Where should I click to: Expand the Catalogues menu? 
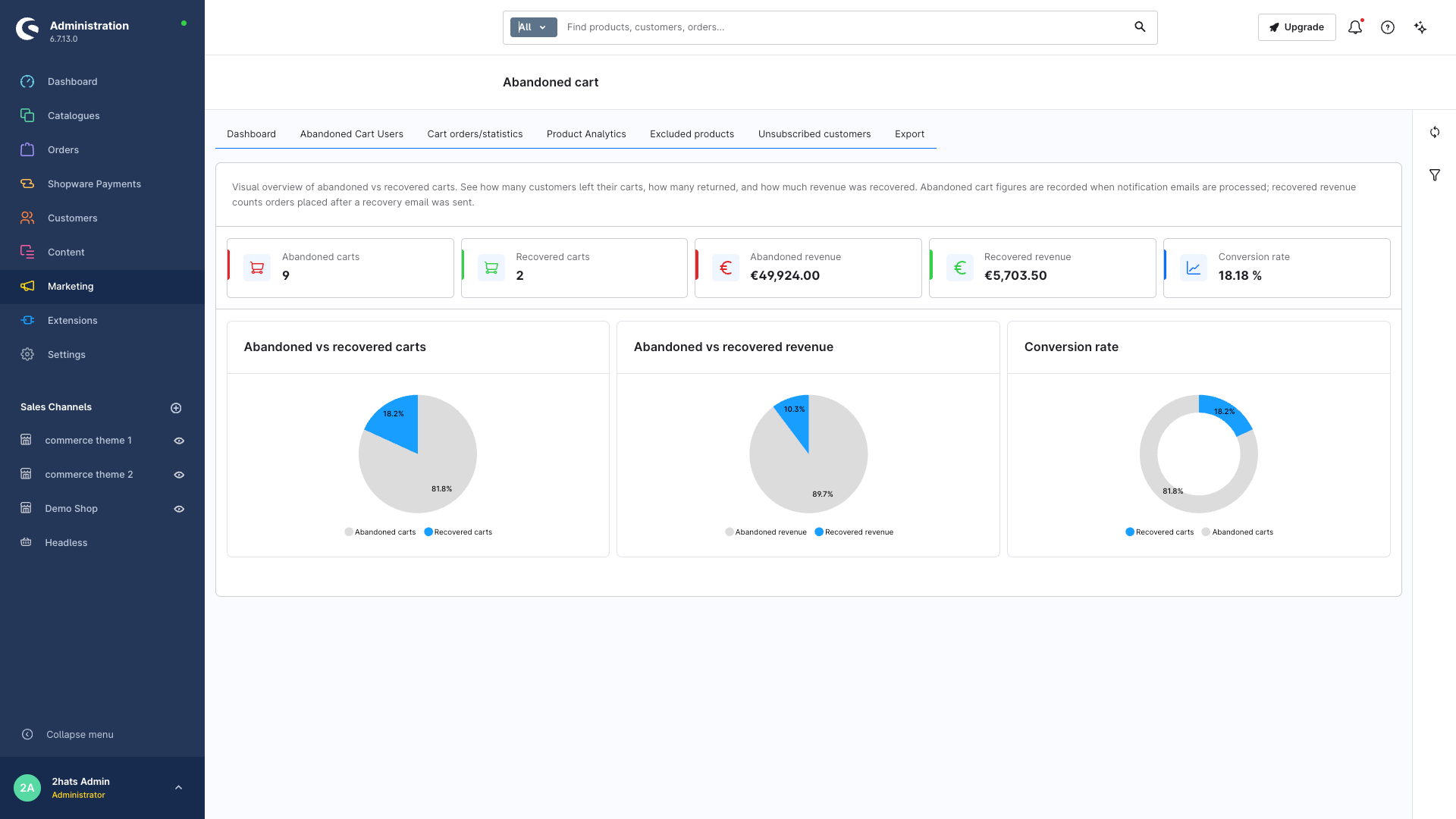tap(102, 116)
